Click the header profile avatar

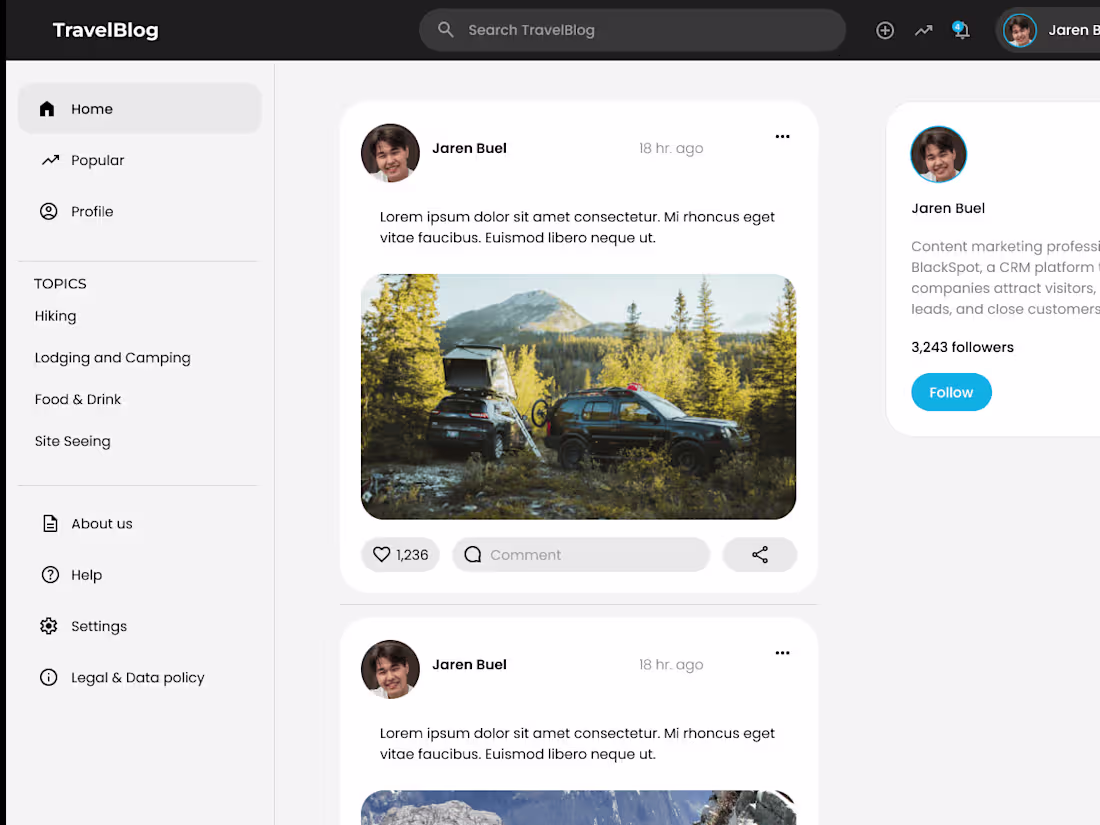click(1019, 30)
